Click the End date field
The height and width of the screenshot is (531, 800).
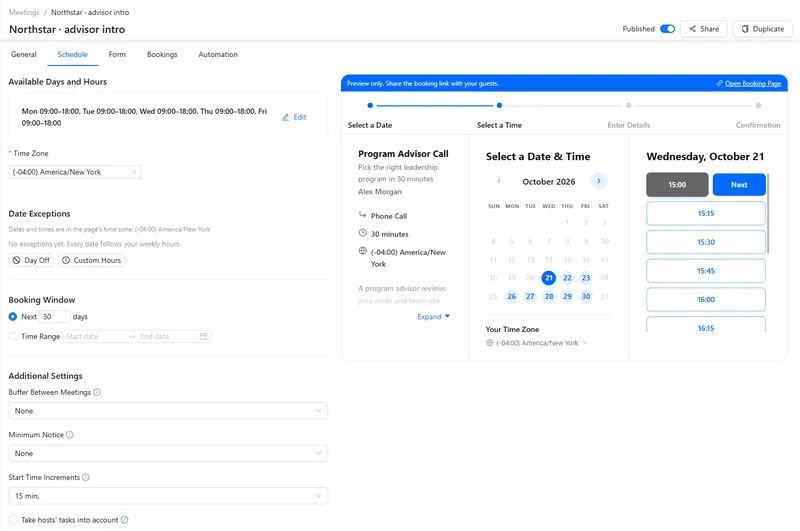point(166,336)
